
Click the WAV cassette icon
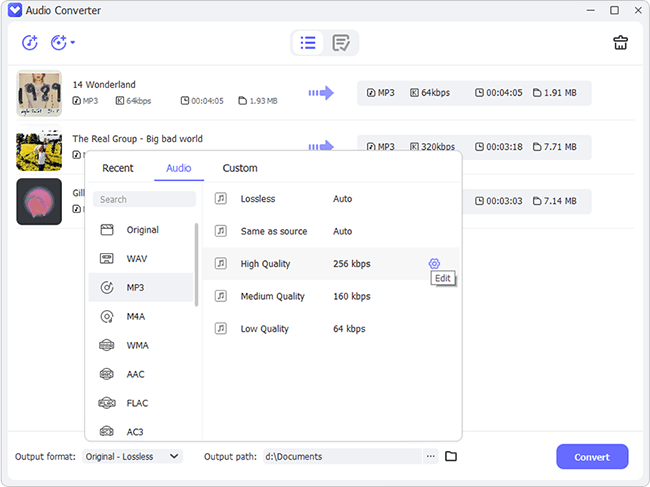[x=107, y=259]
